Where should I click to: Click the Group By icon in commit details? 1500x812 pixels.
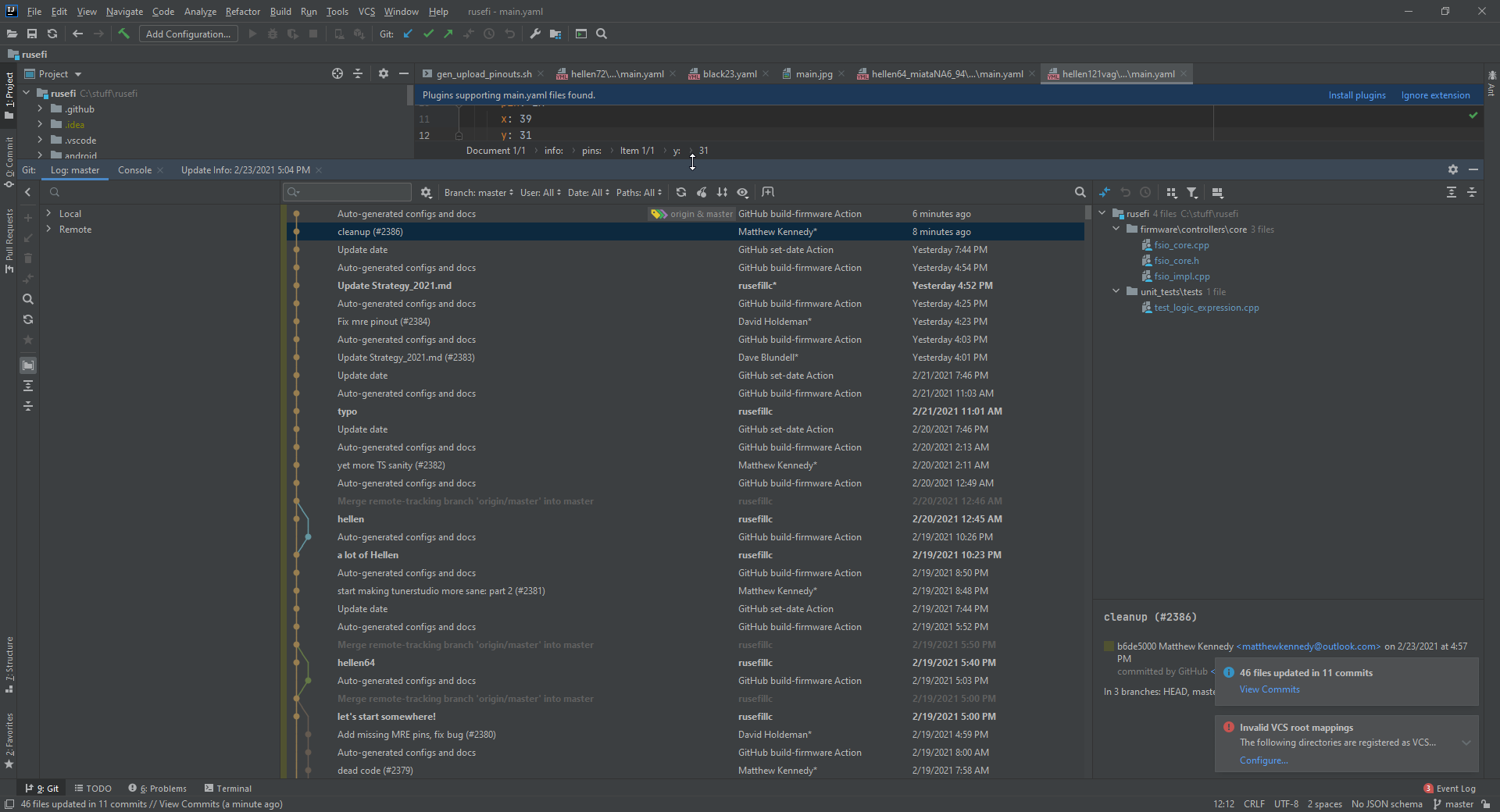(x=1171, y=192)
